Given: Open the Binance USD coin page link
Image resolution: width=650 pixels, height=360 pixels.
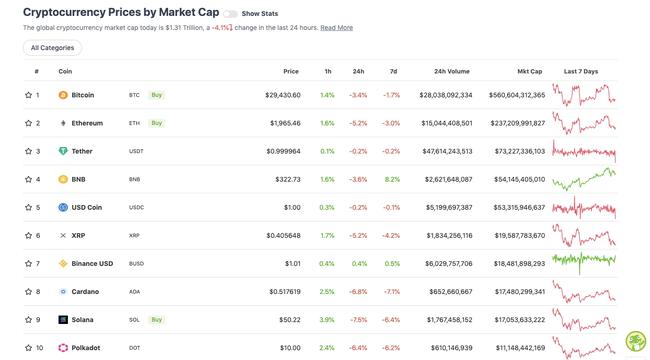Looking at the screenshot, I should coord(92,263).
